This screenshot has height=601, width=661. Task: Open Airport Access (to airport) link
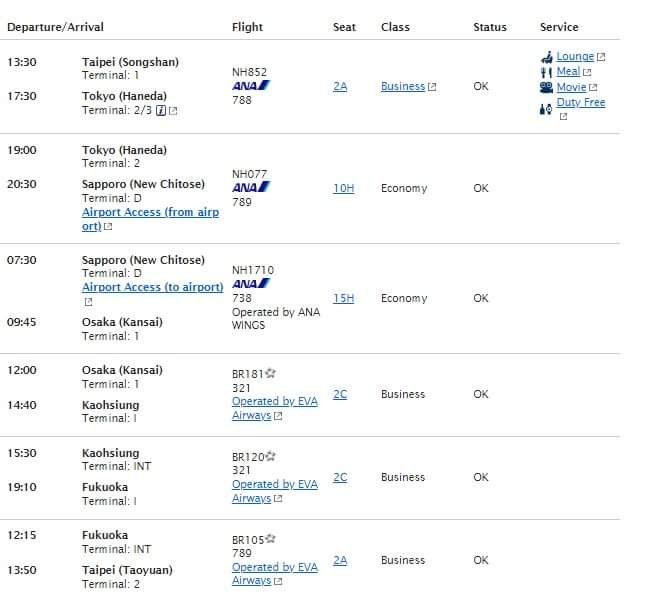152,287
